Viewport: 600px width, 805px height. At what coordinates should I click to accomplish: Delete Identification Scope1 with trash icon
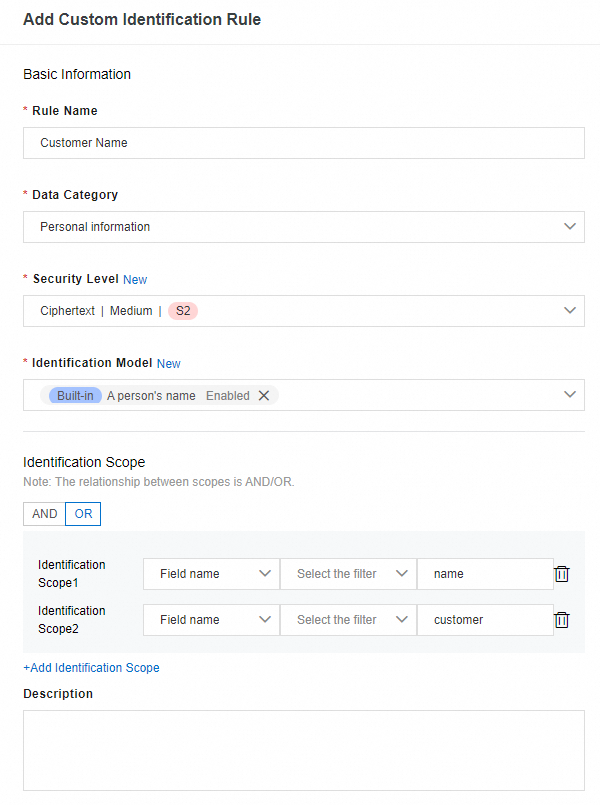562,574
